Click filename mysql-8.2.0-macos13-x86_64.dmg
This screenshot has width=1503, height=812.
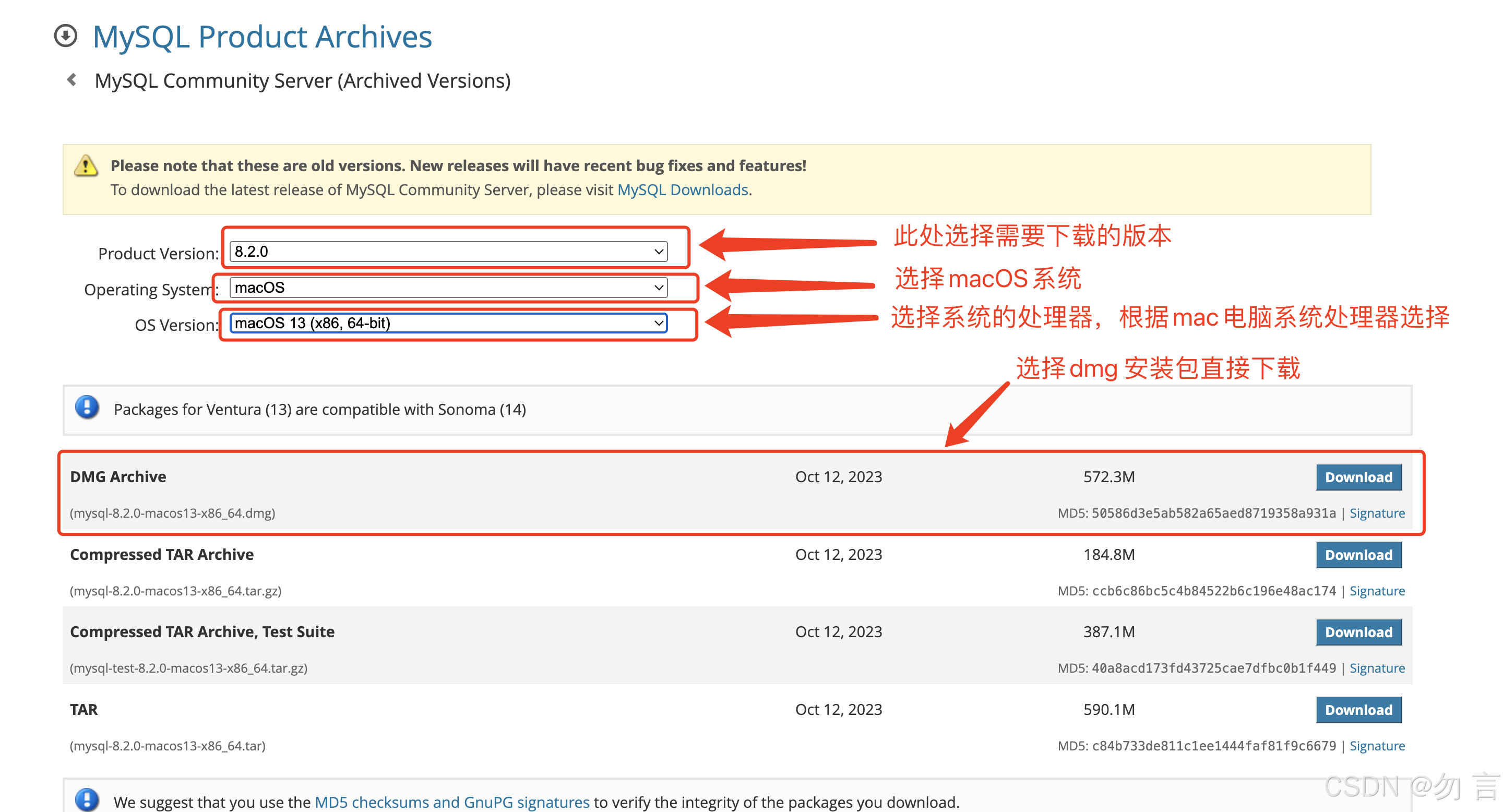(x=172, y=514)
